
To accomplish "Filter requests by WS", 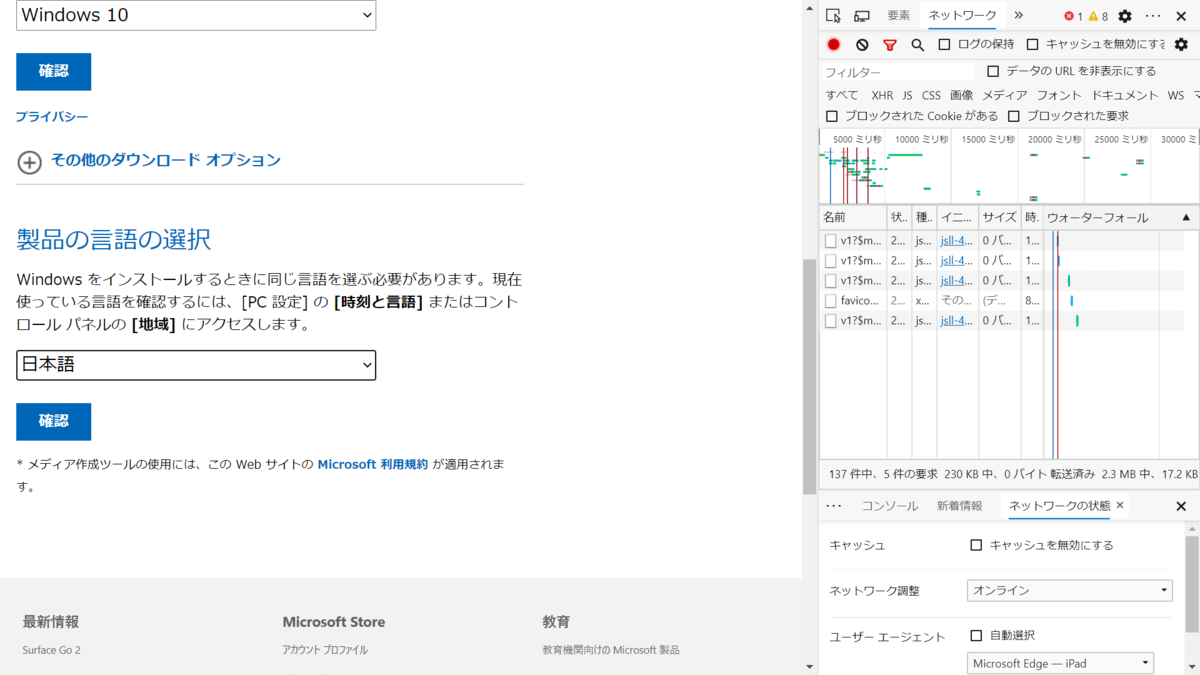I will 1176,95.
